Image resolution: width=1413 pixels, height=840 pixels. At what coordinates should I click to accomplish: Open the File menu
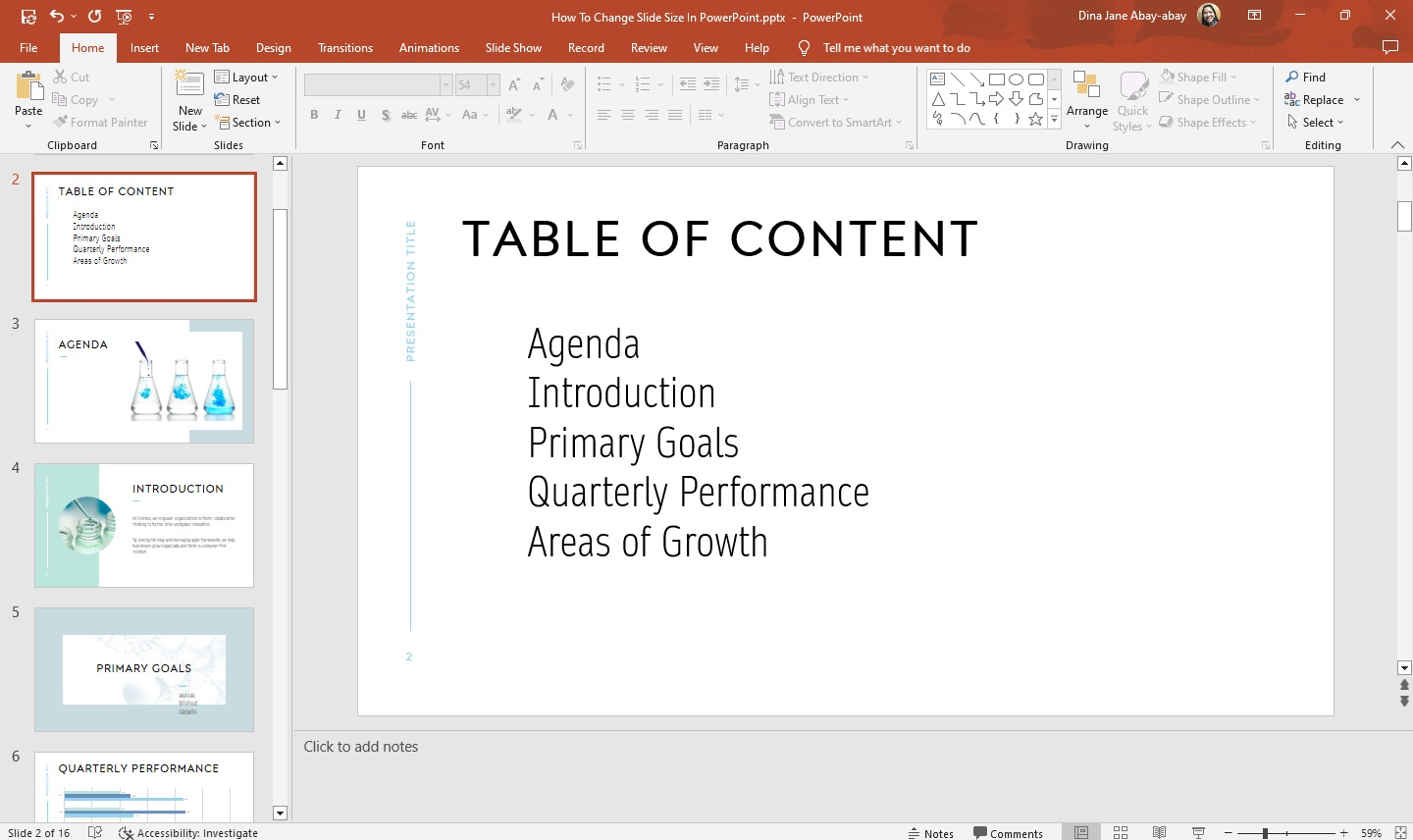point(28,47)
